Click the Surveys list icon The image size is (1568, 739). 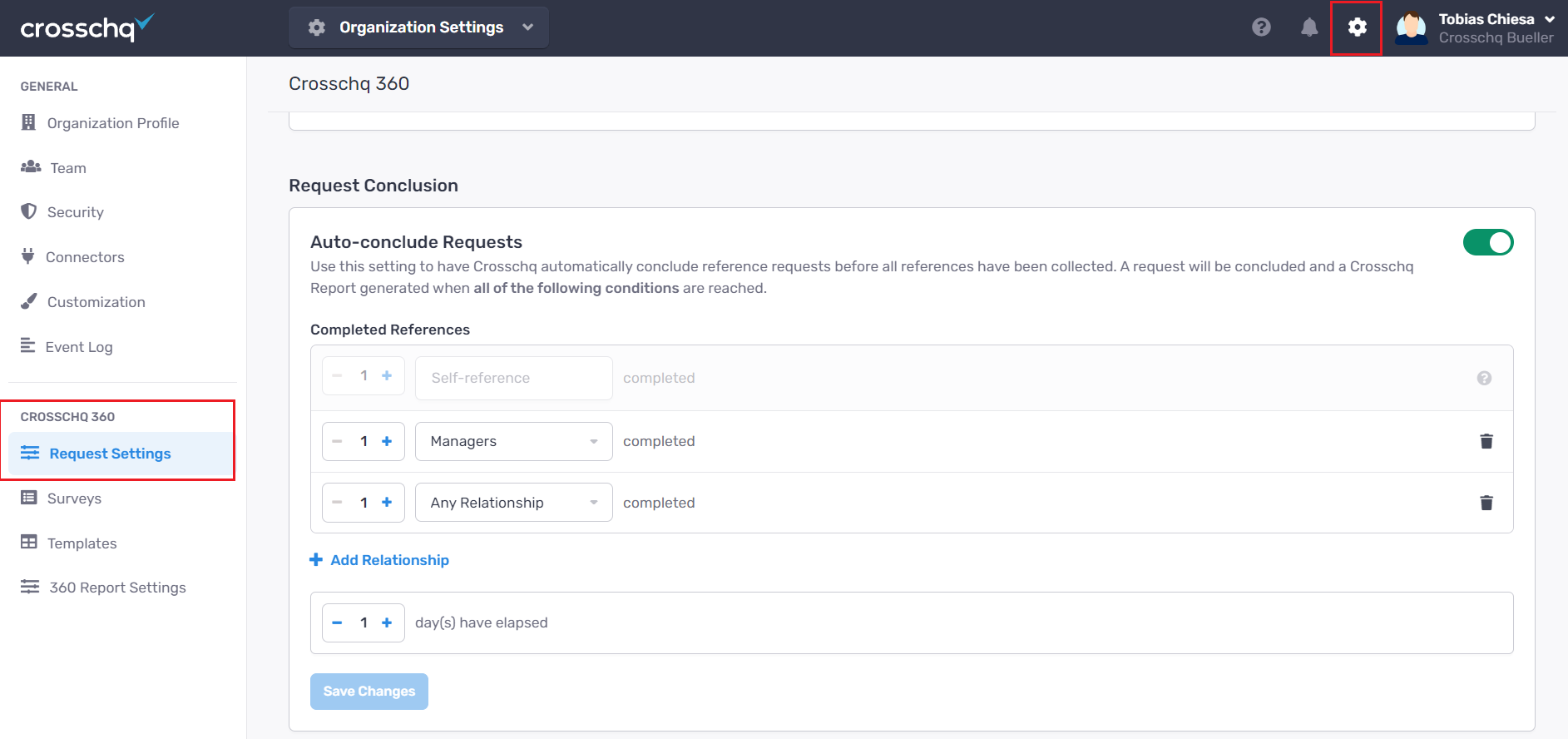pyautogui.click(x=29, y=498)
